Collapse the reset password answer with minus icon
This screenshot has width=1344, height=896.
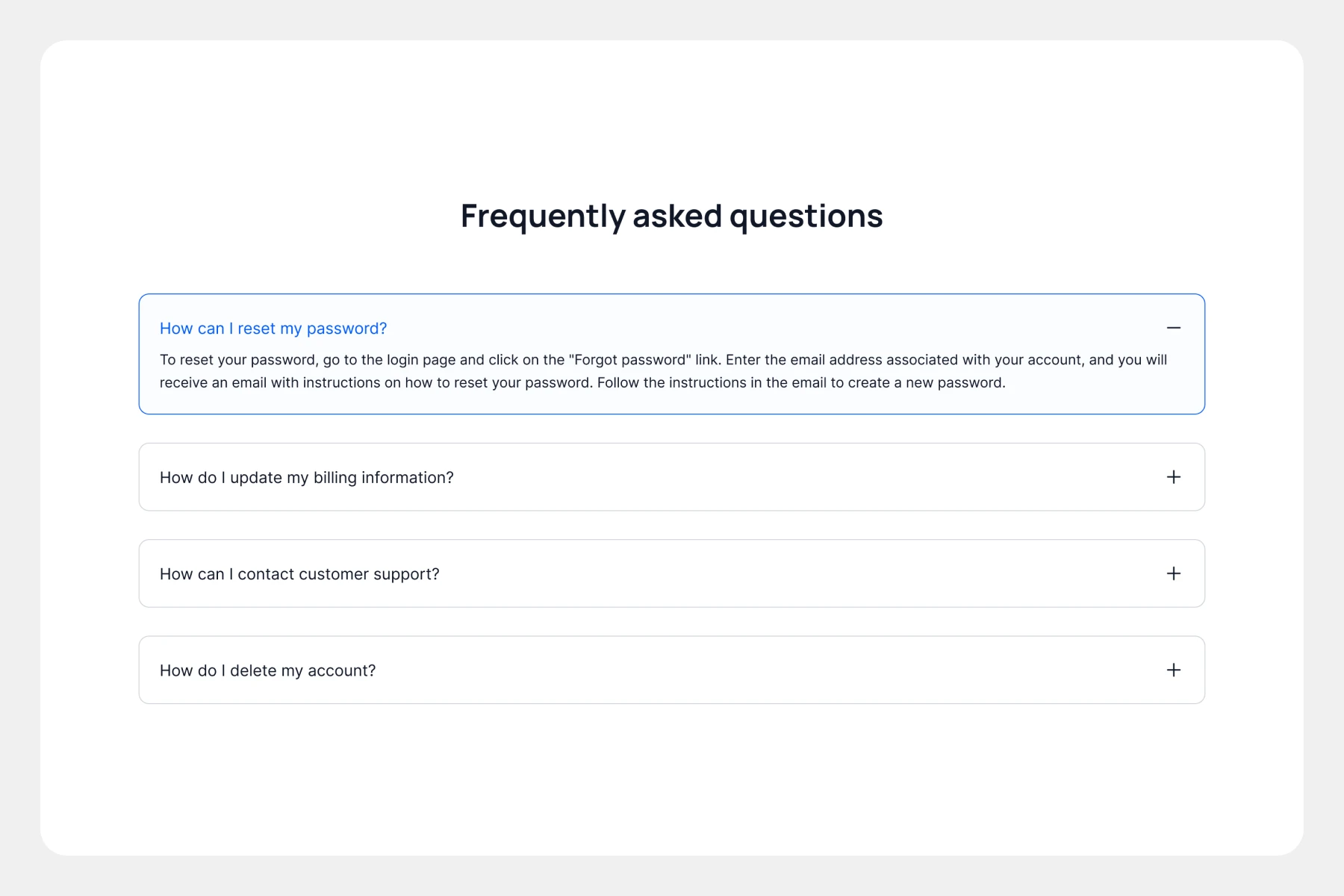coord(1173,328)
